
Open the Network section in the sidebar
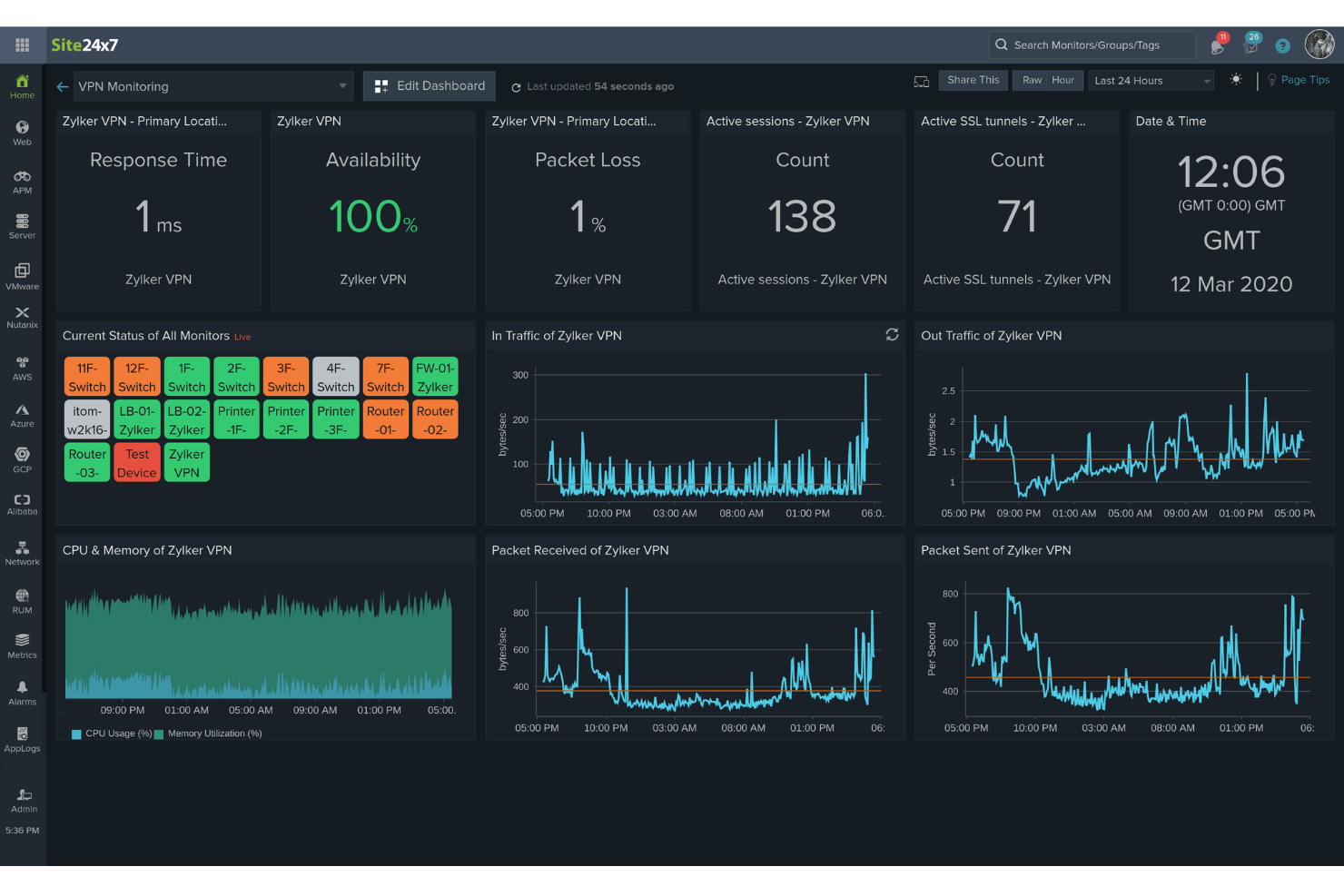(22, 552)
